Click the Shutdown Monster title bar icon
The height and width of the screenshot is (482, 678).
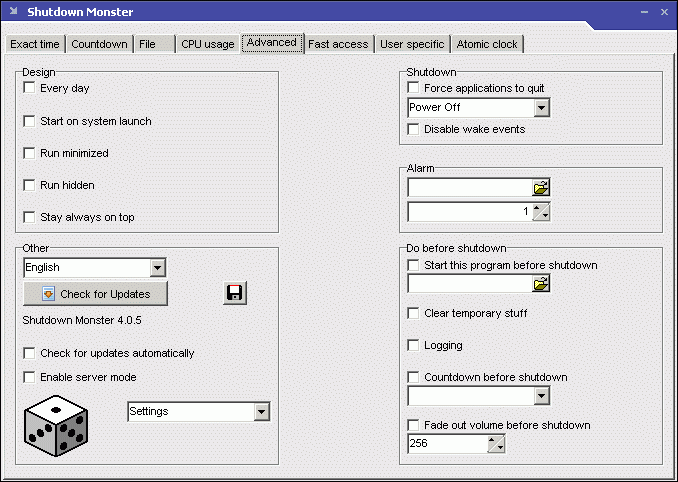tap(13, 11)
